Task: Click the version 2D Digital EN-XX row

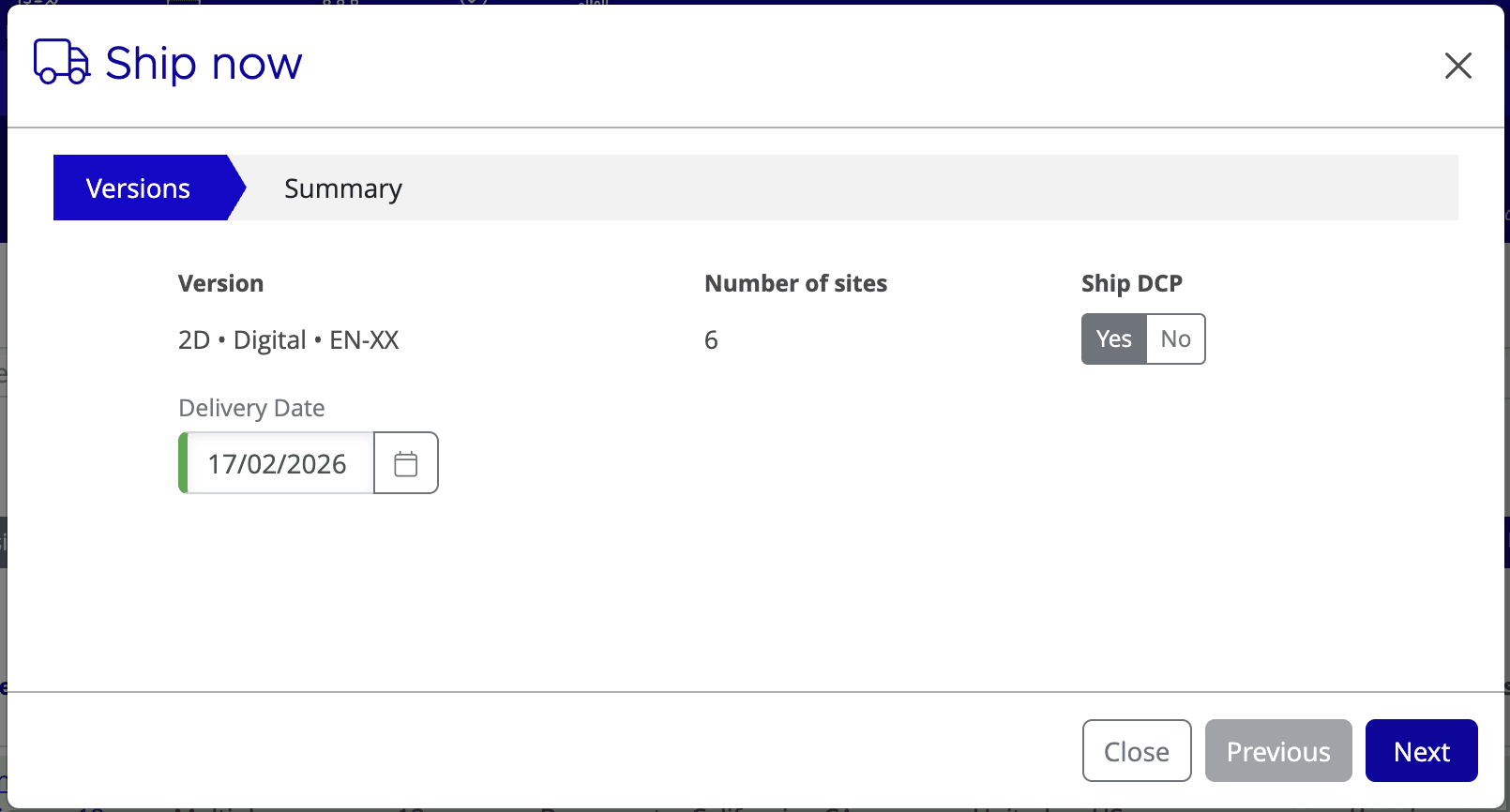Action: tap(288, 339)
